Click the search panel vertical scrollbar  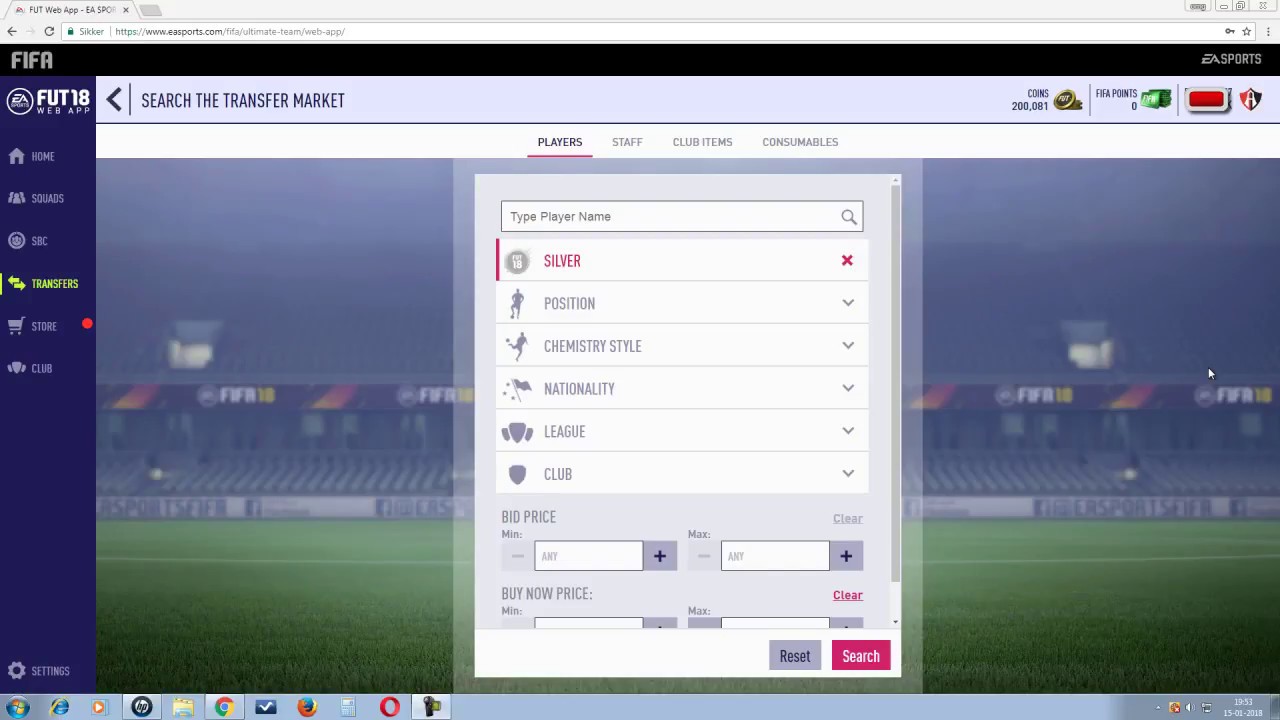pos(895,385)
